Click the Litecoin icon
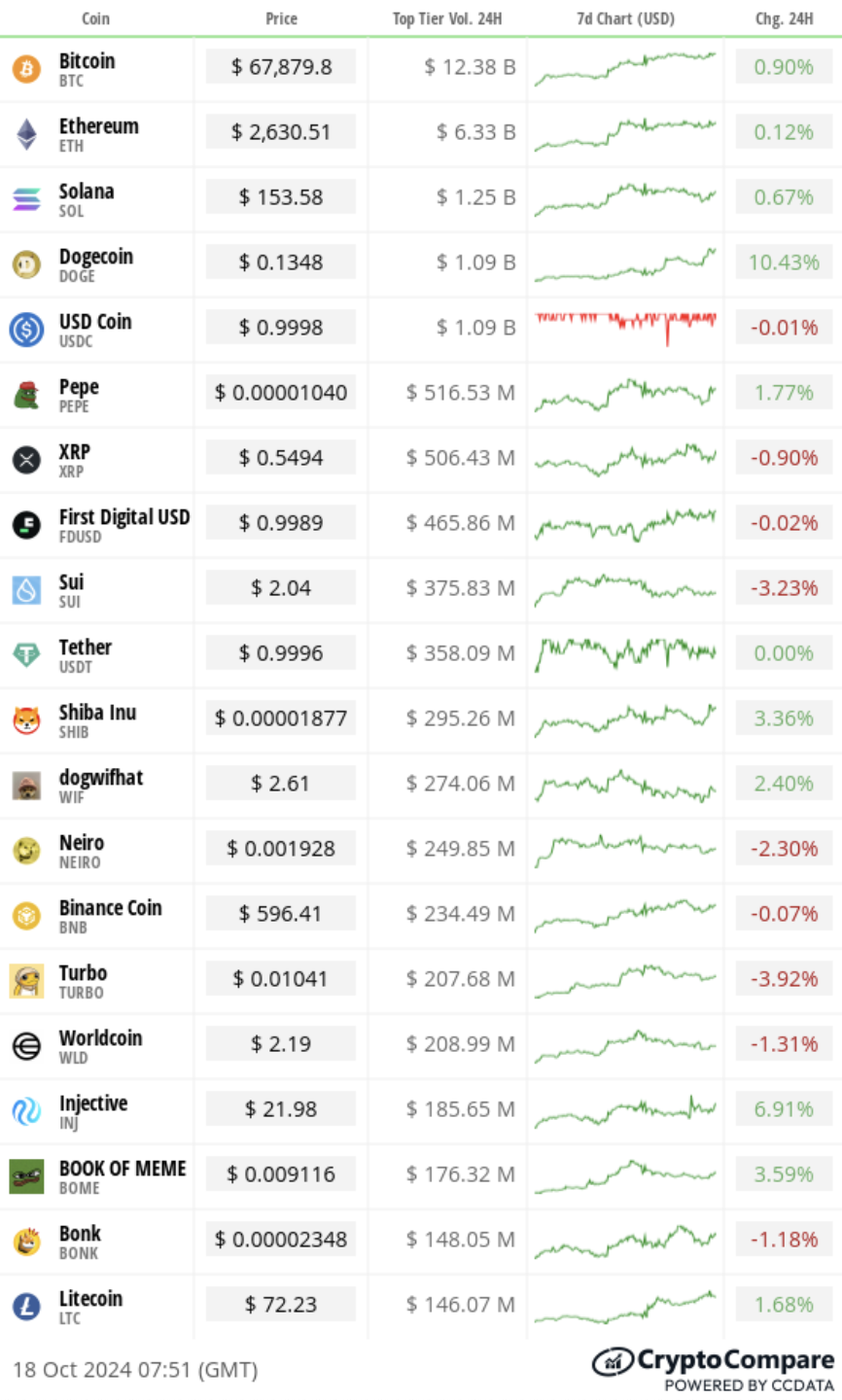The height and width of the screenshot is (1400, 842). 26,1307
